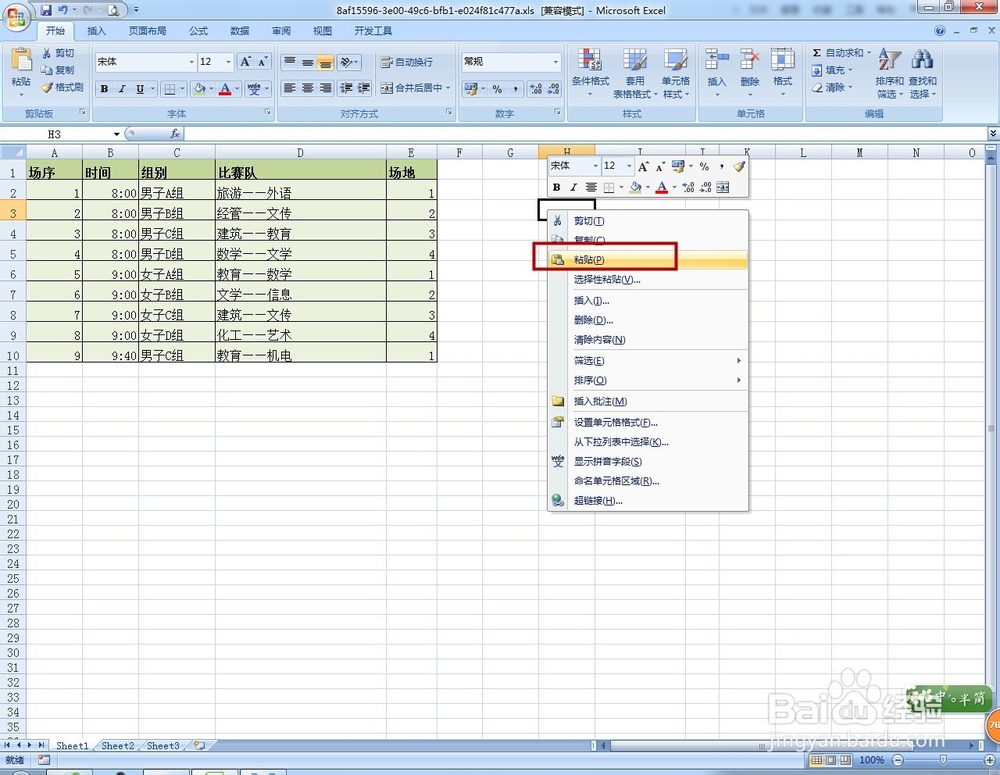Screen dimensions: 1000x775
Task: Open Cell Styles gallery
Action: pyautogui.click(x=676, y=73)
